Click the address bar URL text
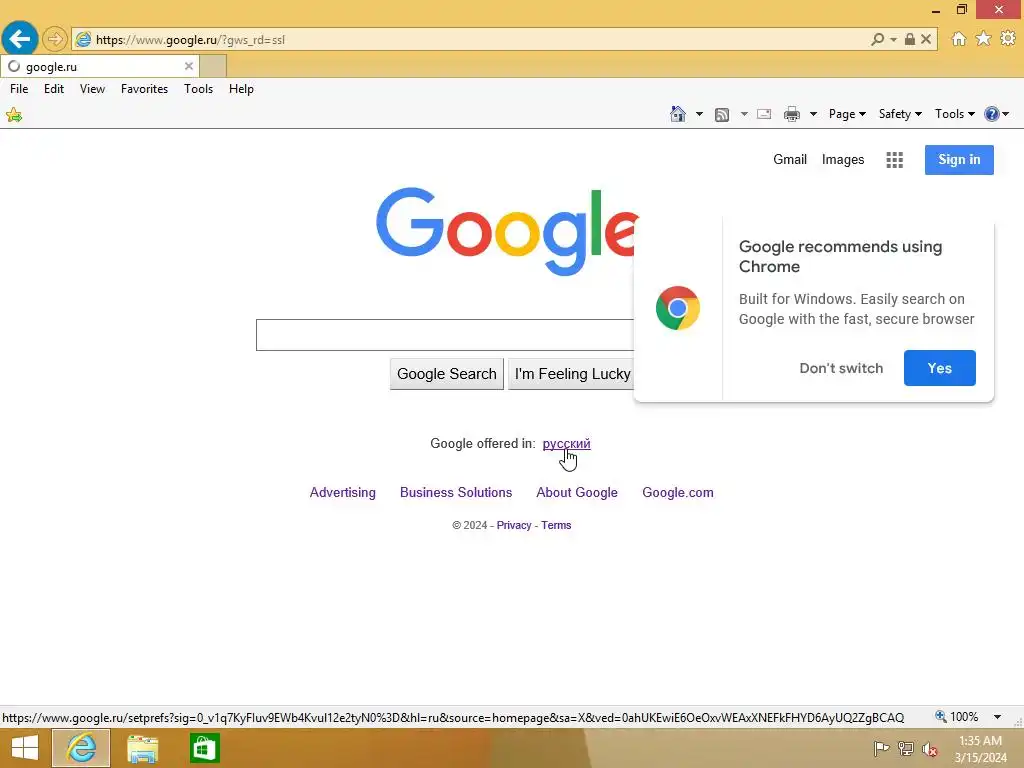 coord(190,40)
